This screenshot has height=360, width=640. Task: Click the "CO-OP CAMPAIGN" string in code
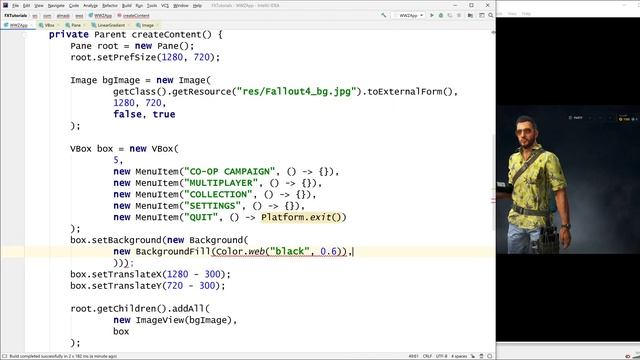230,171
